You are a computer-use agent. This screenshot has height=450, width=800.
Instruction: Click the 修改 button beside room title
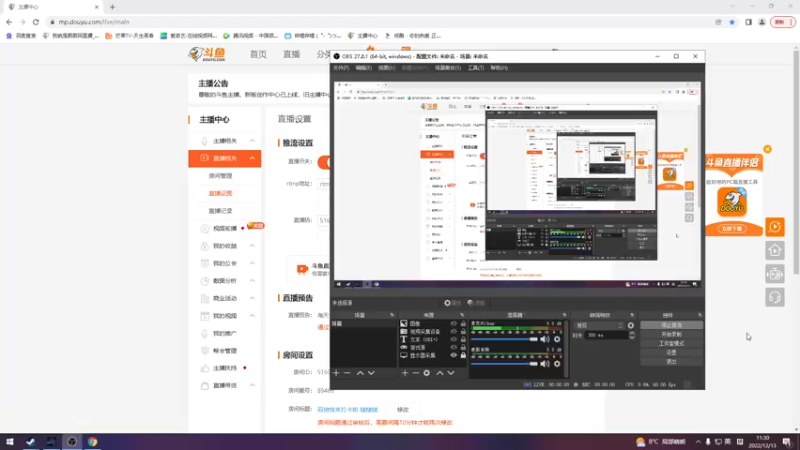pos(403,410)
